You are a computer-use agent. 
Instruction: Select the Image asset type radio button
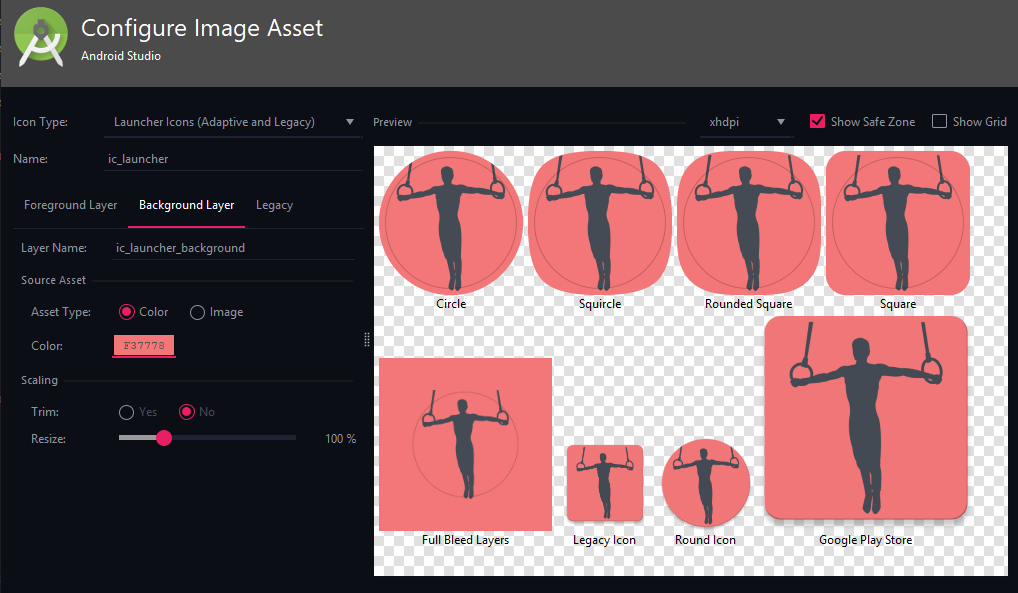click(x=197, y=312)
